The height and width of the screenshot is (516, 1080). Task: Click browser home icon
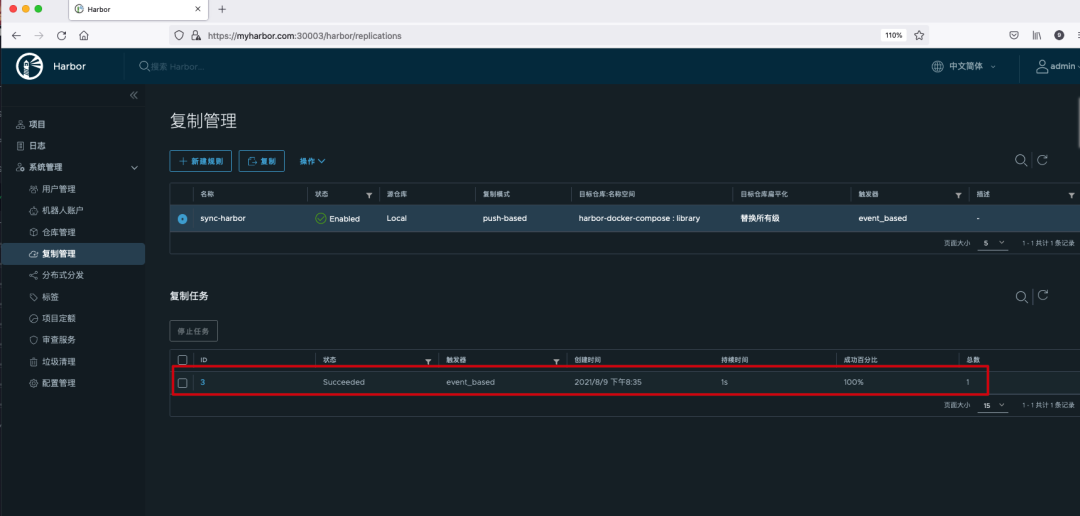[83, 35]
